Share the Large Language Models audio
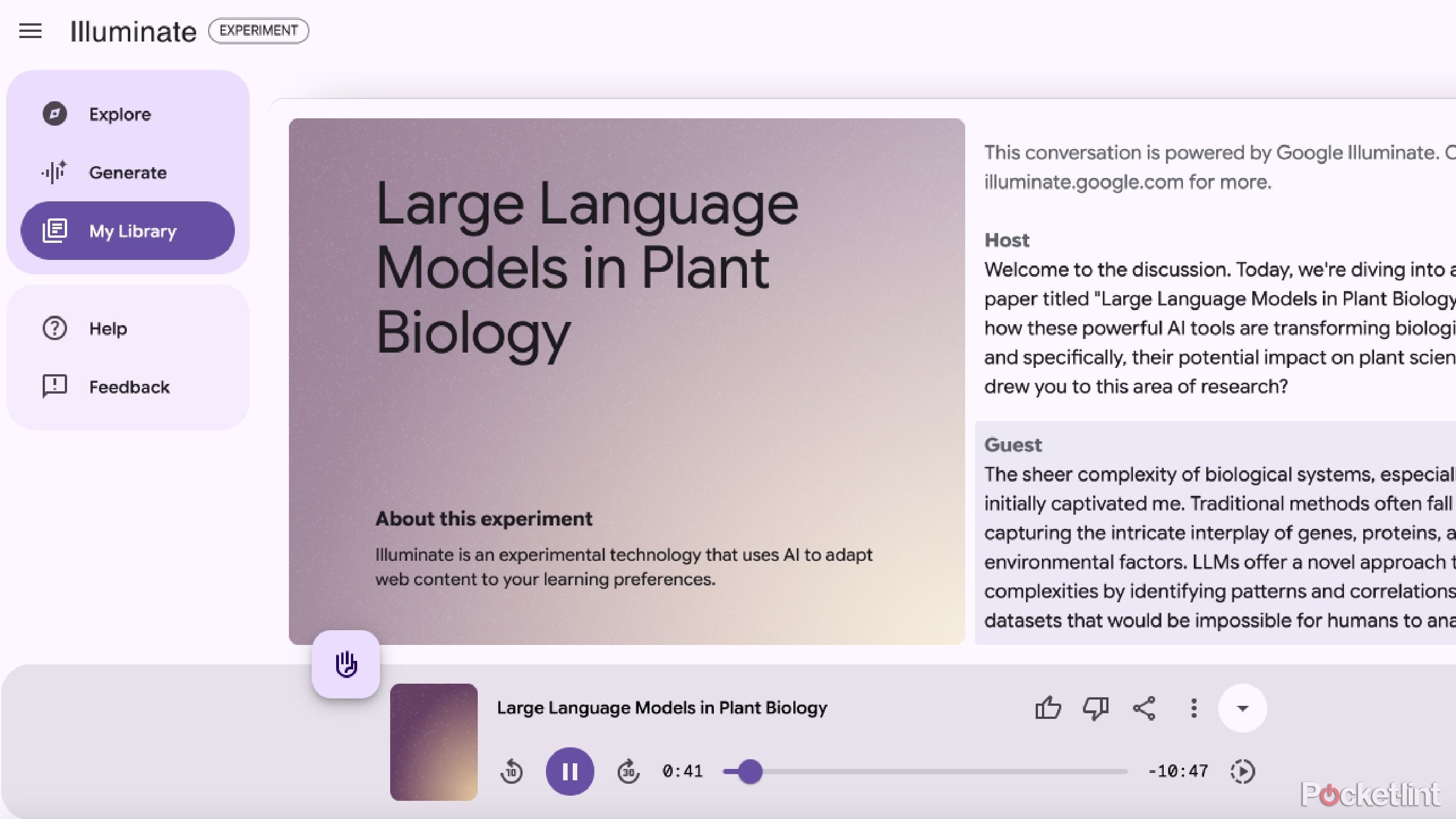1456x819 pixels. pyautogui.click(x=1144, y=708)
